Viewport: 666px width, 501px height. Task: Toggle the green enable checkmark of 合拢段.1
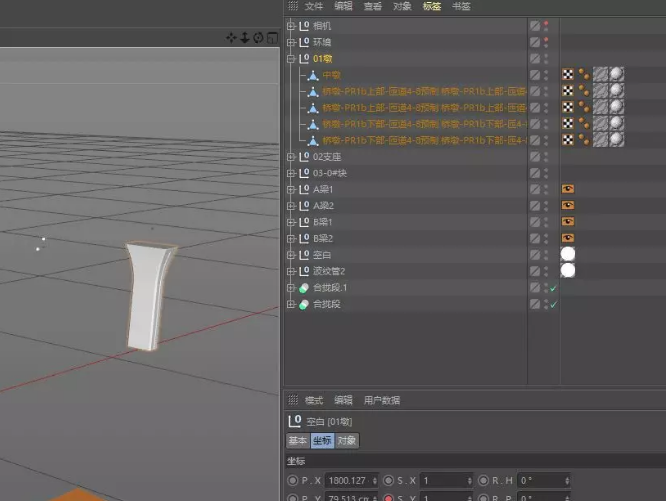tap(553, 289)
